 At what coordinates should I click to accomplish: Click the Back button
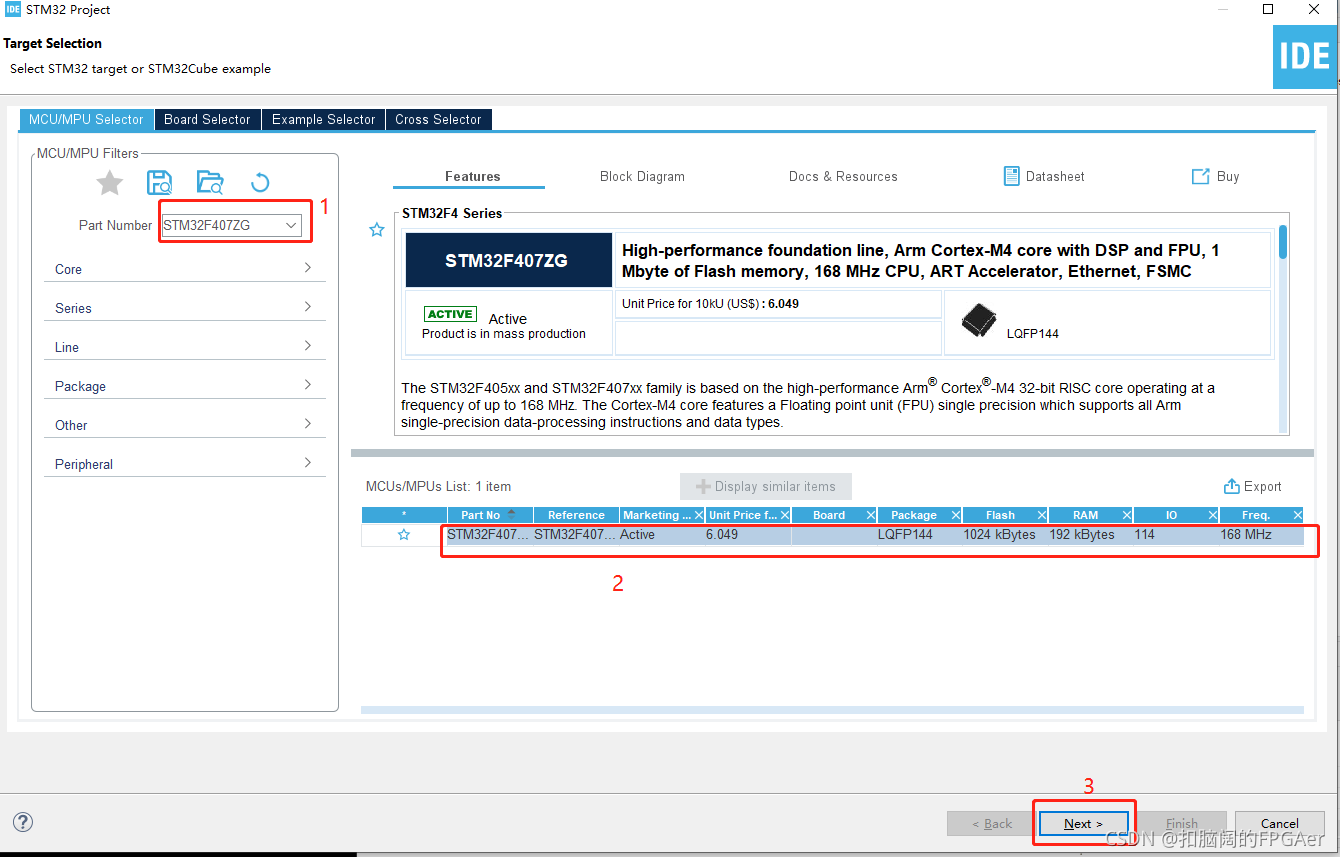[992, 824]
